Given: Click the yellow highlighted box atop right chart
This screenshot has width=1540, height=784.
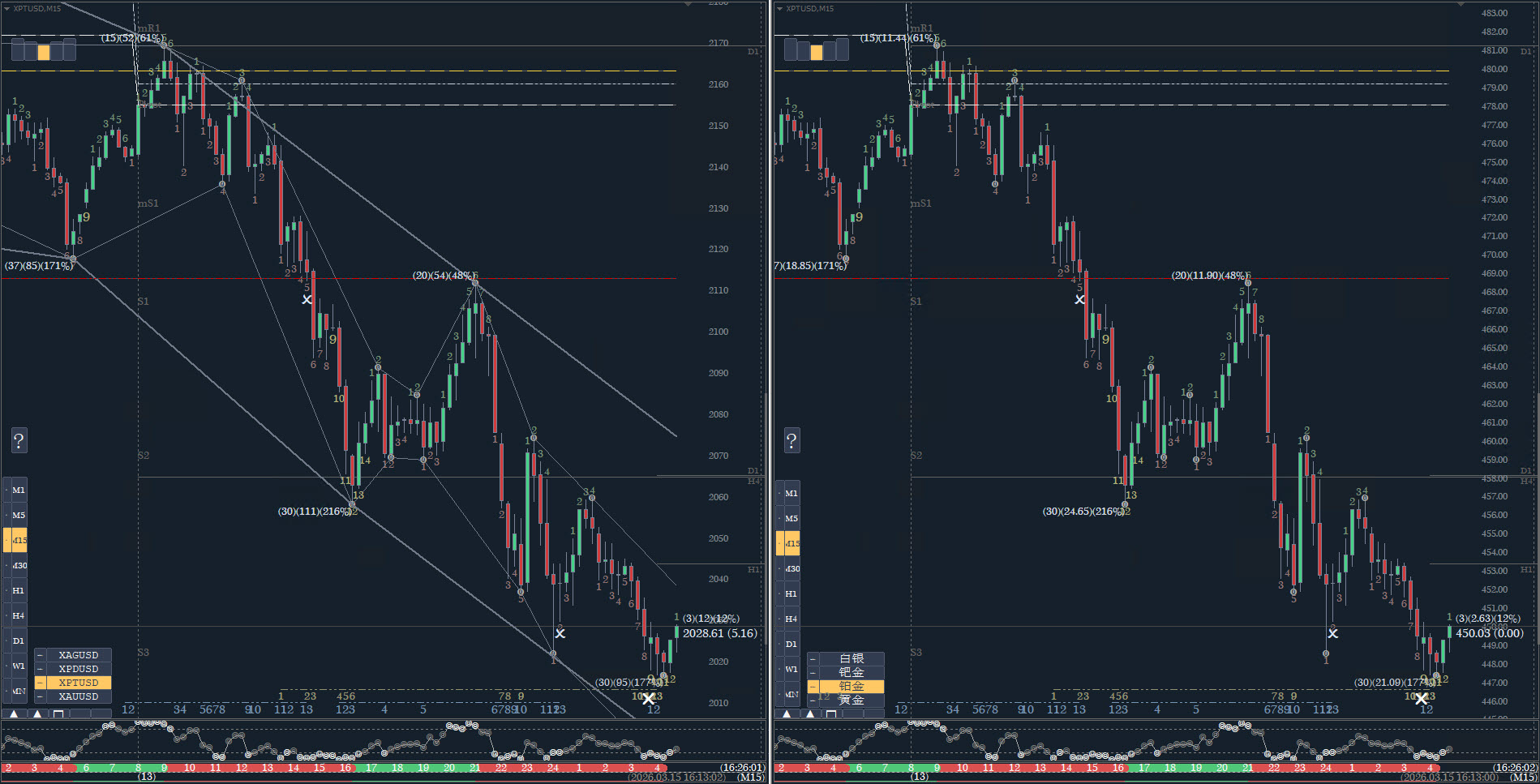Looking at the screenshot, I should click(817, 52).
